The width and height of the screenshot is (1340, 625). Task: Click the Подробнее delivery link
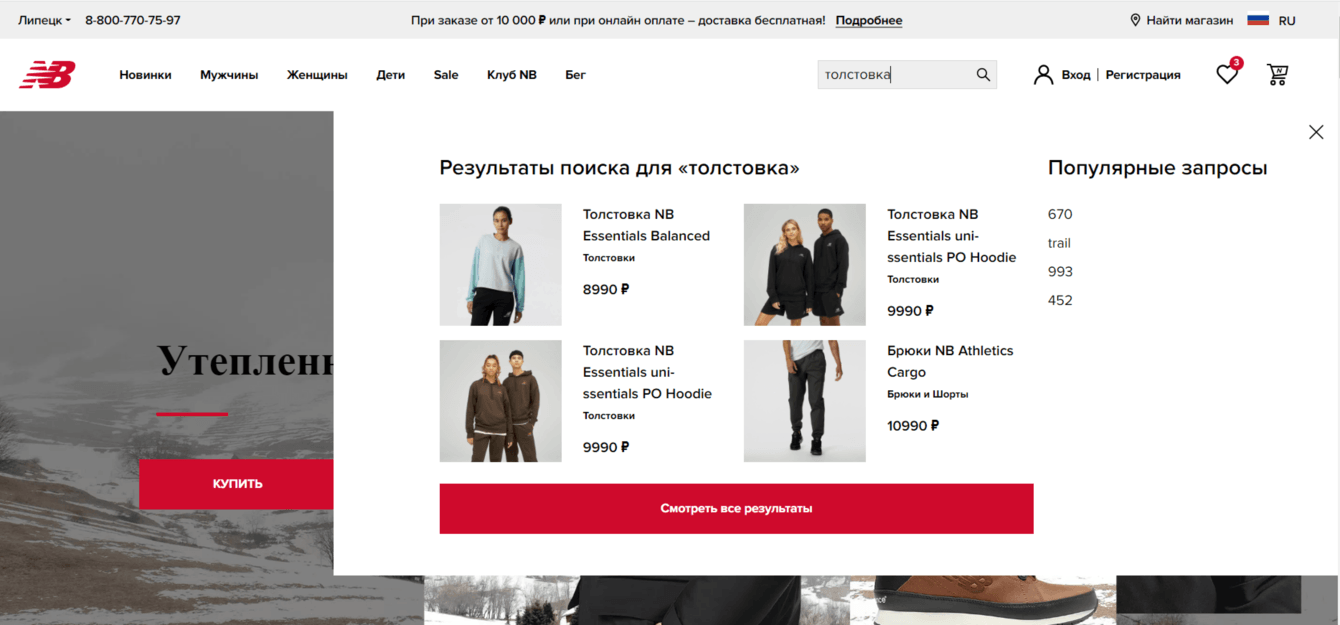(x=869, y=20)
